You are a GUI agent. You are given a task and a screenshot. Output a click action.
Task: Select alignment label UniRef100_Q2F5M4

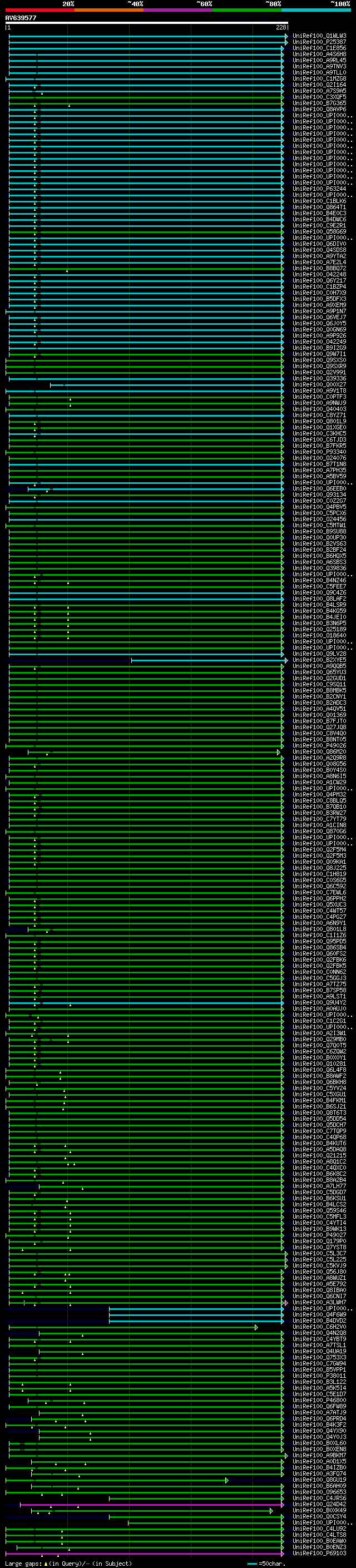[319, 849]
